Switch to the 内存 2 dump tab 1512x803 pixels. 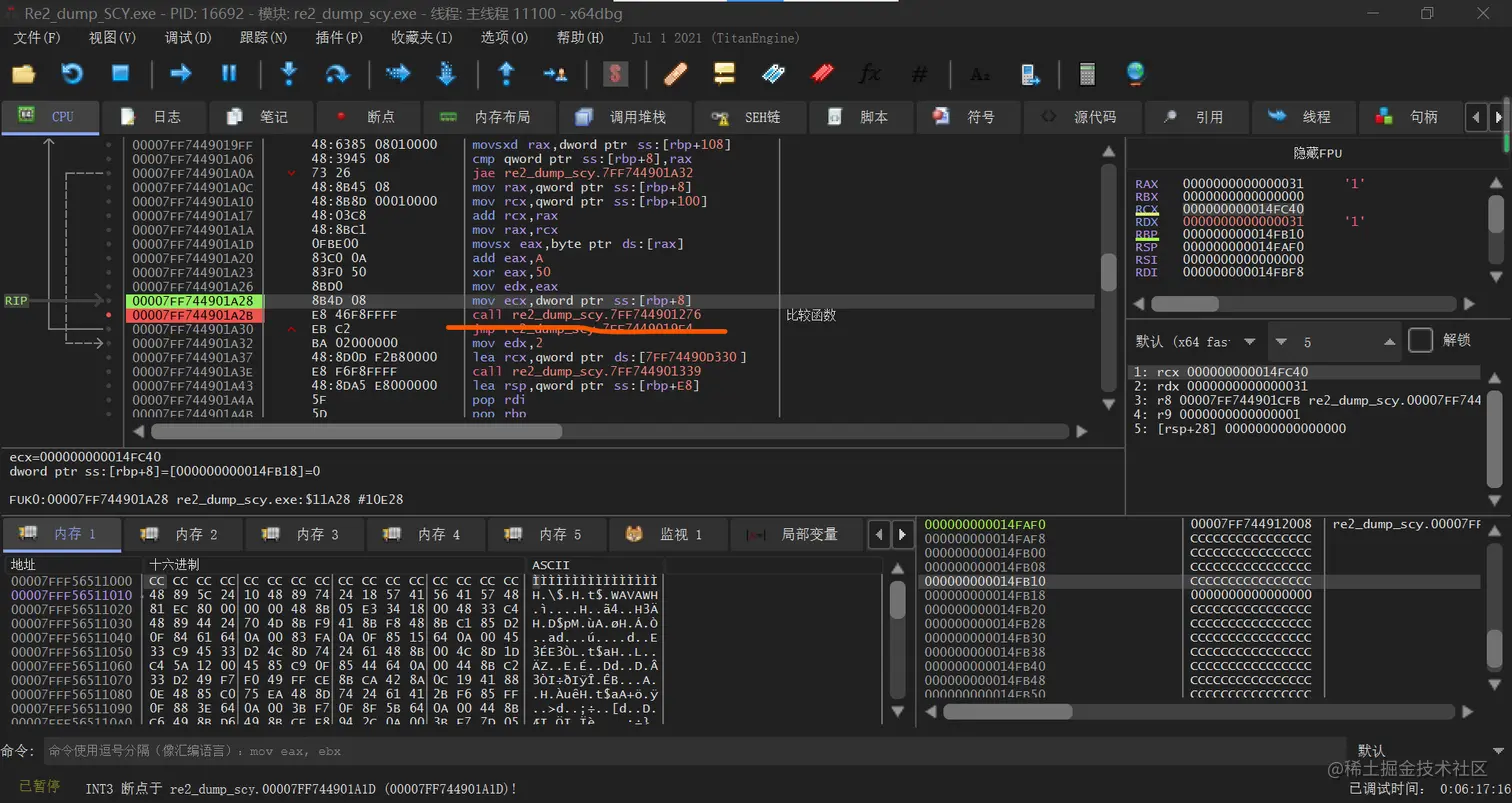[x=184, y=534]
